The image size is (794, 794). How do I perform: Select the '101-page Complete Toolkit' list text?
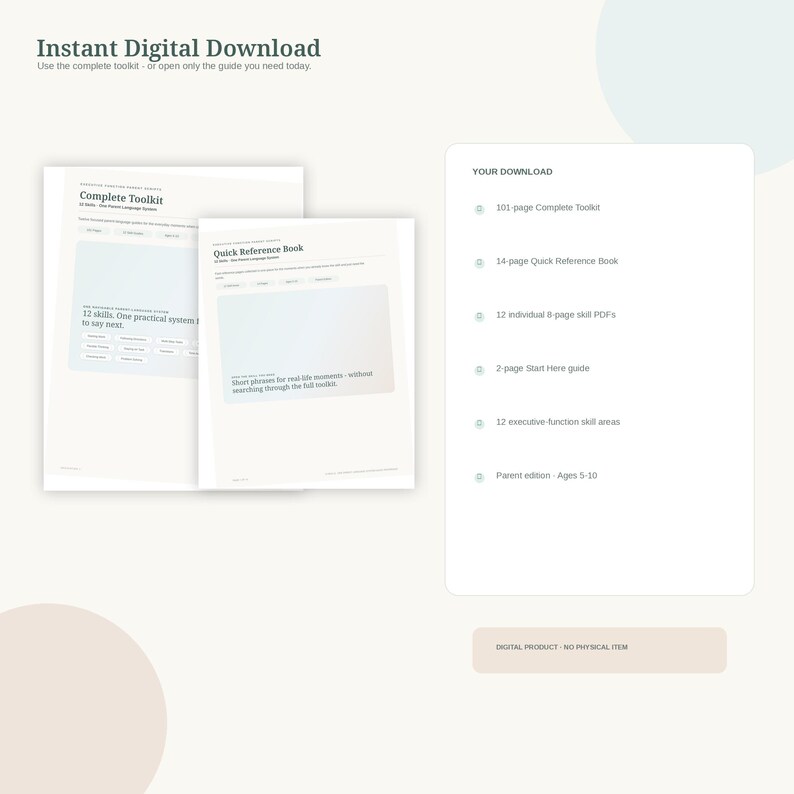point(547,208)
